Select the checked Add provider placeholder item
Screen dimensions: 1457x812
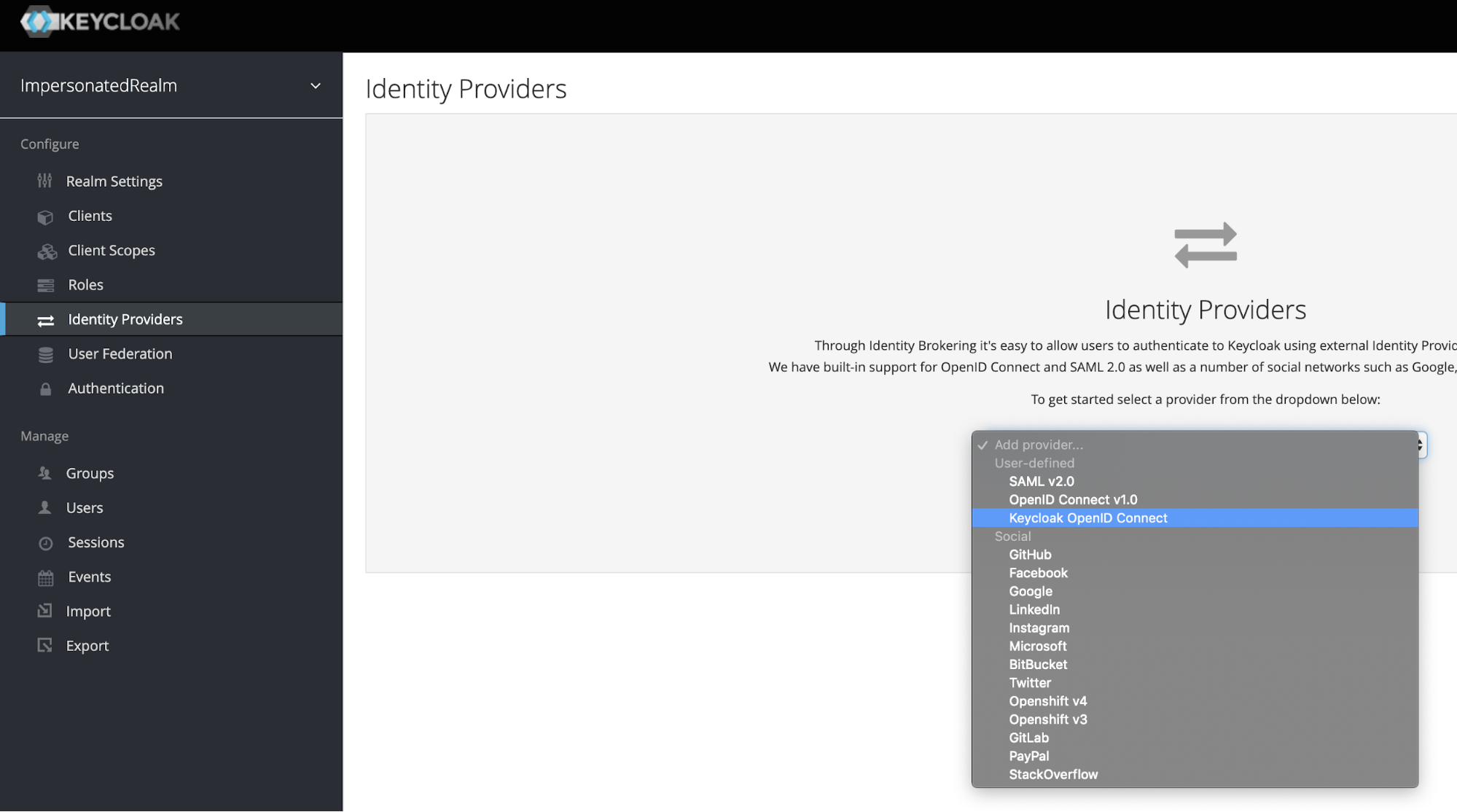1039,445
